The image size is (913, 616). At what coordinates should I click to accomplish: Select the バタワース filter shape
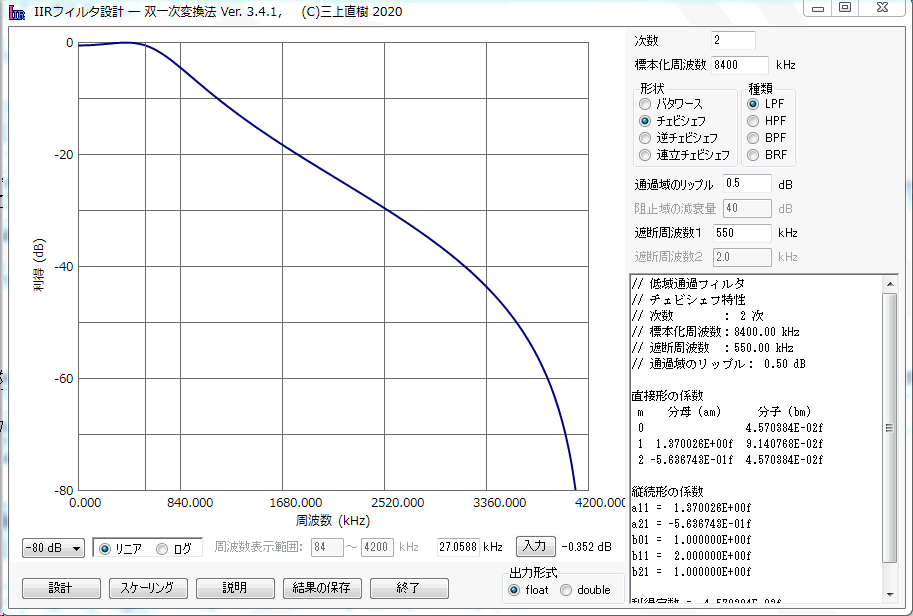(646, 104)
